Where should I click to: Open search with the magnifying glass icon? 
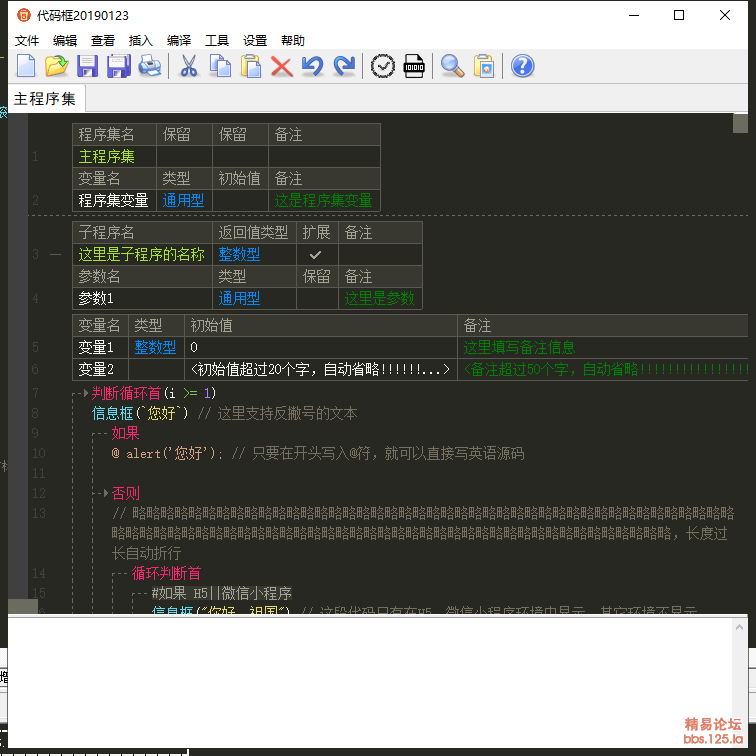[452, 66]
